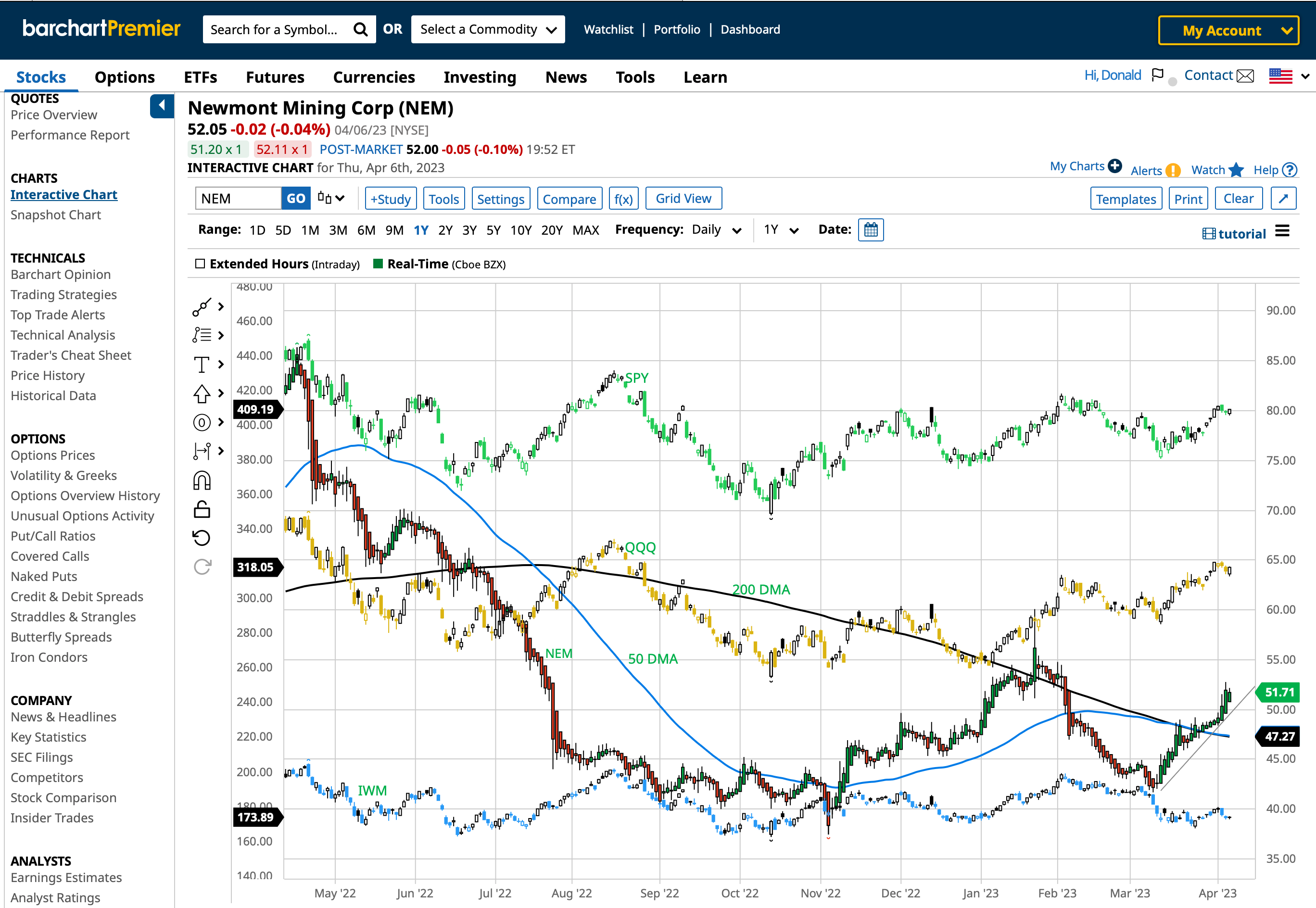This screenshot has height=908, width=1316.
Task: Expand the arrow marker submenu chevron
Action: (x=221, y=393)
